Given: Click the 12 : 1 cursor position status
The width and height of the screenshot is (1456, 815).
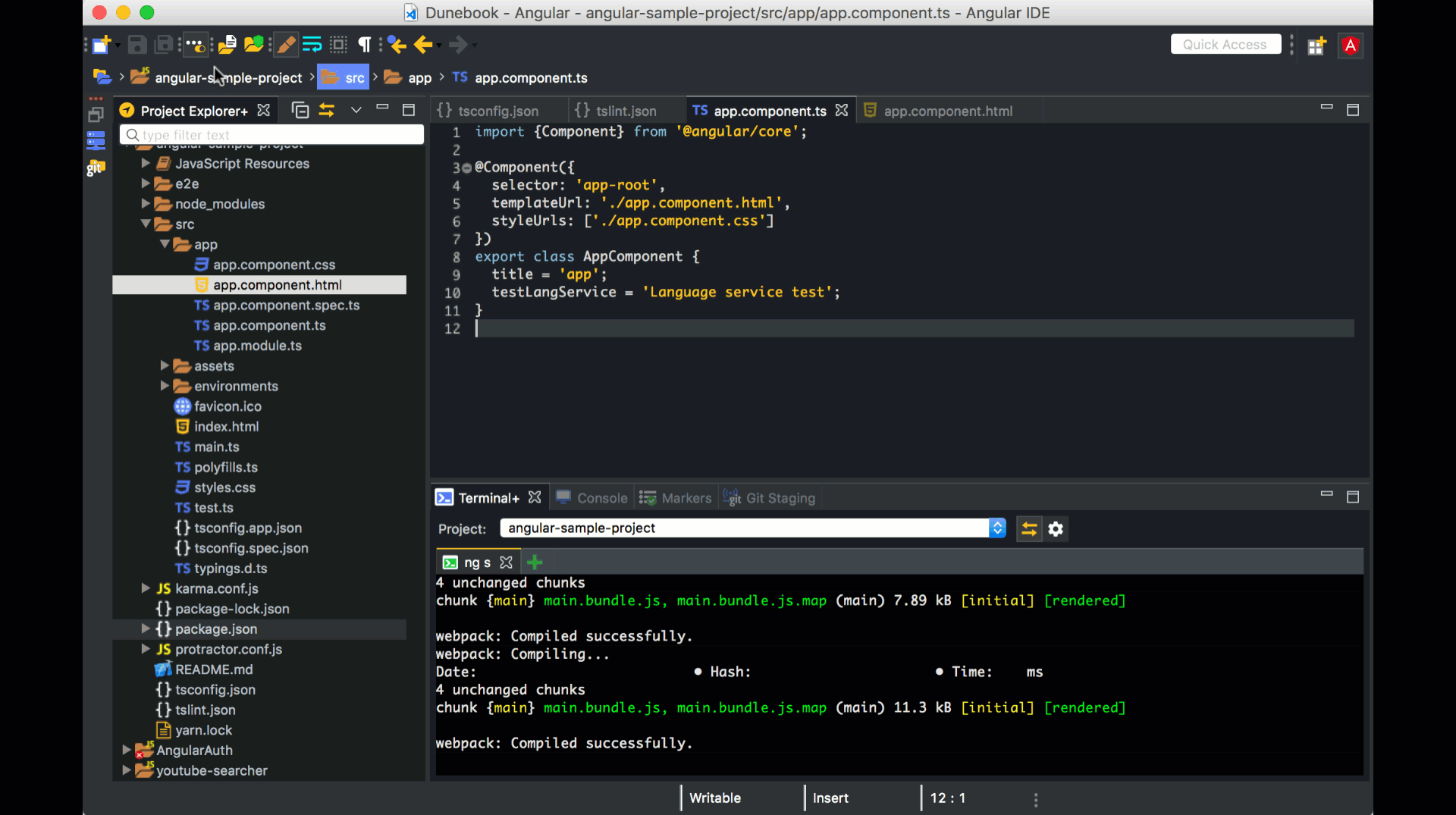Looking at the screenshot, I should pyautogui.click(x=947, y=798).
